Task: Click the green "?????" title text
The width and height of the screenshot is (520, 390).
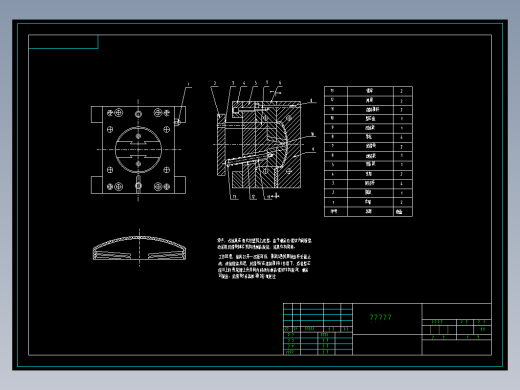Action: pos(380,317)
